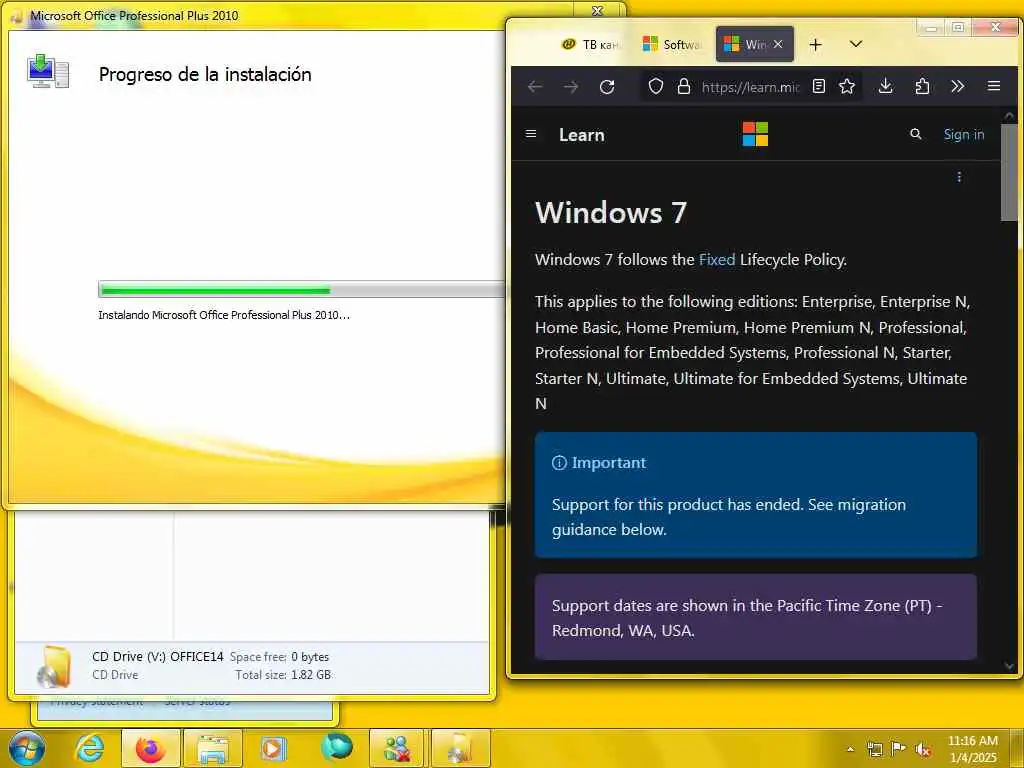Viewport: 1024px width, 768px height.
Task: List all tabs dropdown arrow
Action: coord(856,44)
